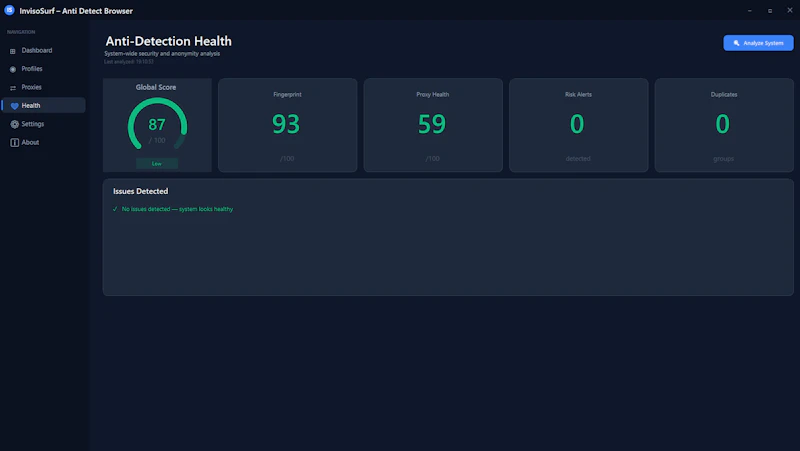
Task: Click the About info icon in the sidebar
Action: (14, 143)
